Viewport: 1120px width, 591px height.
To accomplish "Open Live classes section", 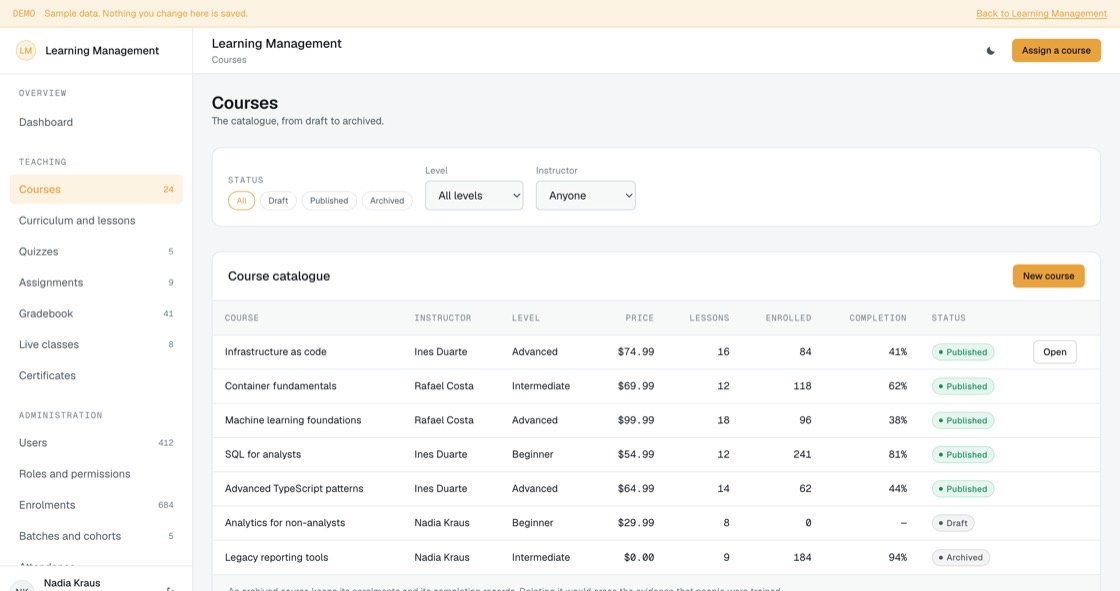I will [96, 344].
